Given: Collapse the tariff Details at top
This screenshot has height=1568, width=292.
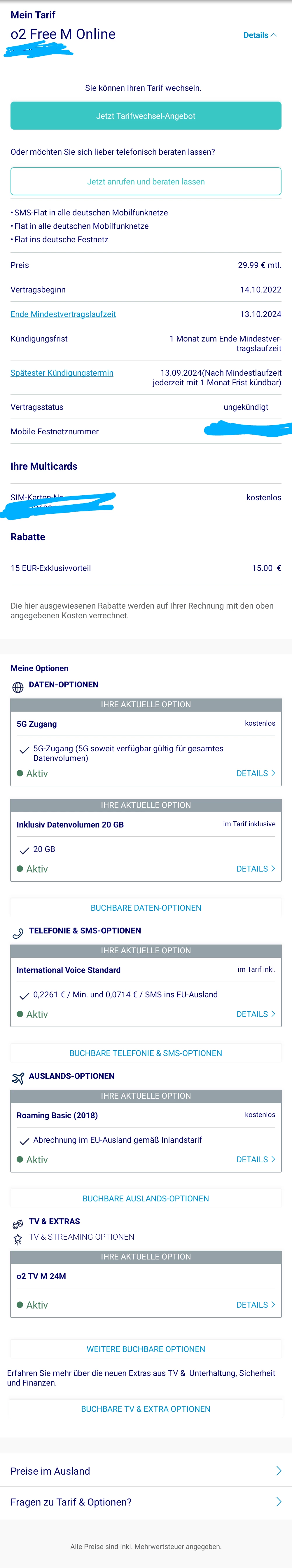Looking at the screenshot, I should pyautogui.click(x=260, y=35).
